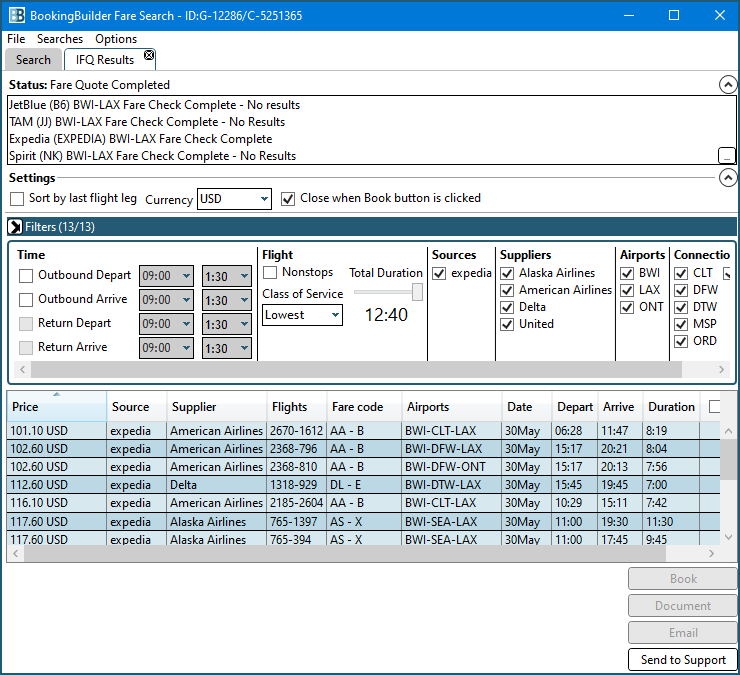The height and width of the screenshot is (675, 740).
Task: Click the BookingBuilder app icon in the title bar
Action: tap(16, 15)
